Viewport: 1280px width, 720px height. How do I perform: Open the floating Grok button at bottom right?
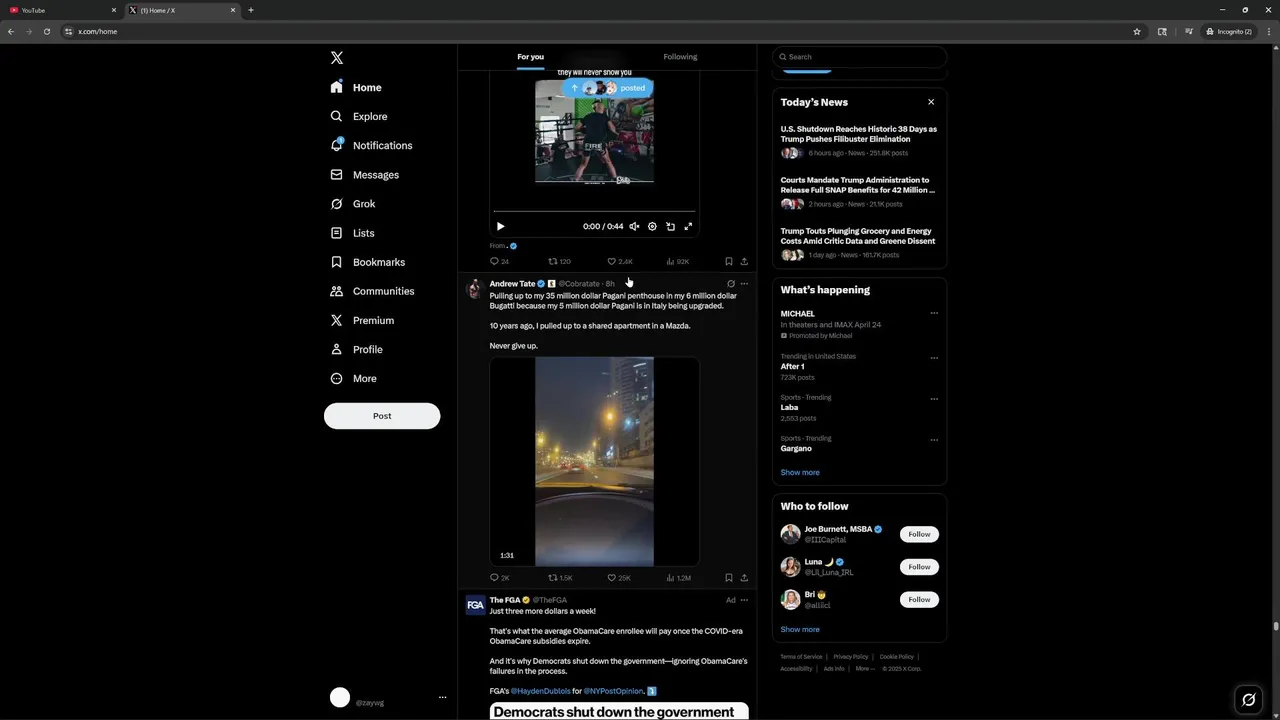[1248, 700]
